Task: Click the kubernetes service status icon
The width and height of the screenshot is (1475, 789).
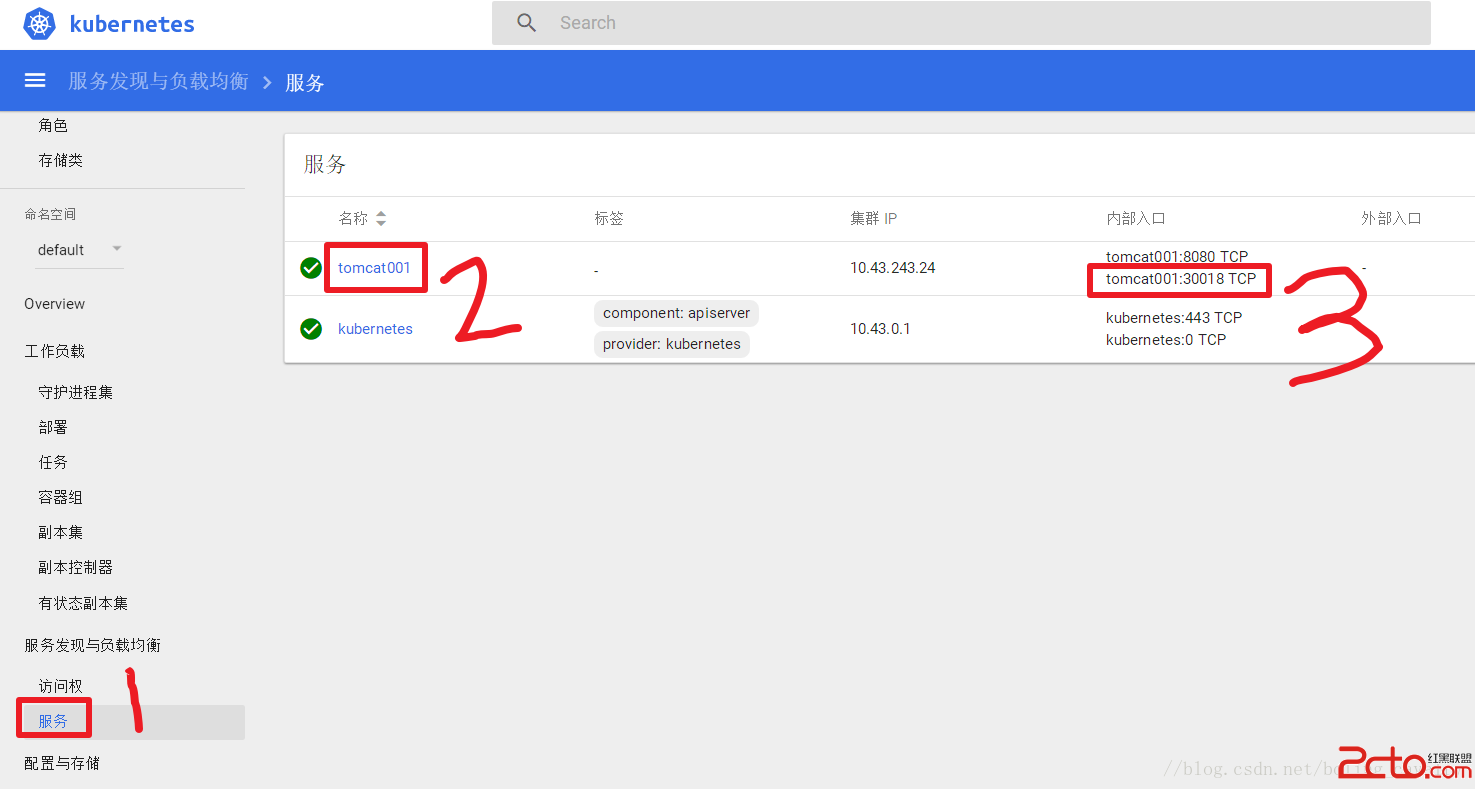Action: point(311,328)
